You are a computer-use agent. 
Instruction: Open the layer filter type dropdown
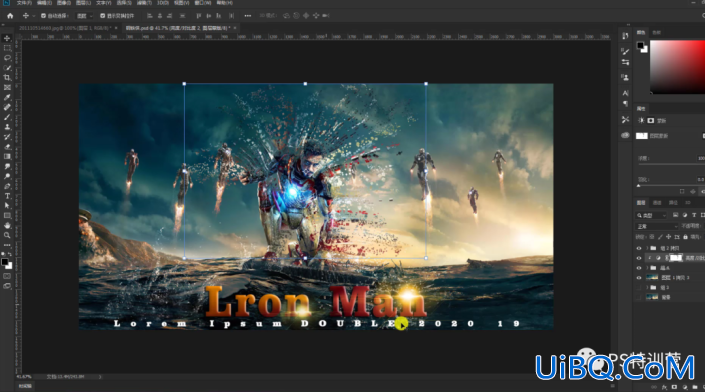point(652,215)
